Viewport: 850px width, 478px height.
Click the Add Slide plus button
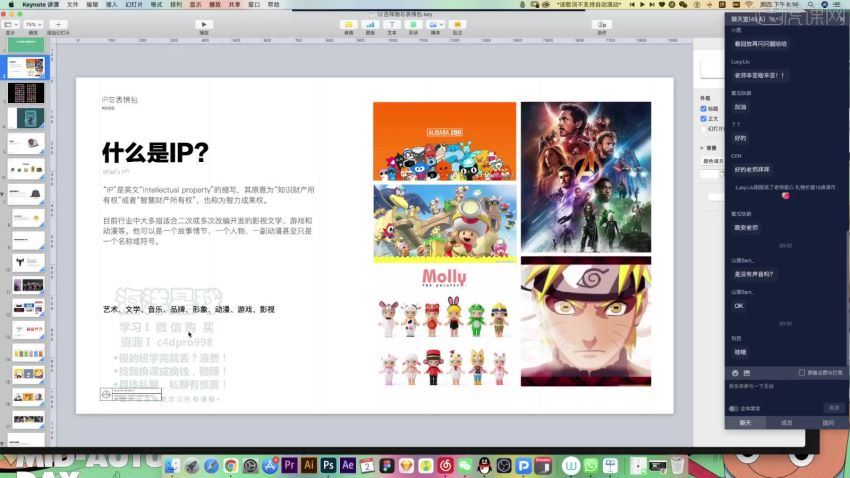[x=58, y=24]
